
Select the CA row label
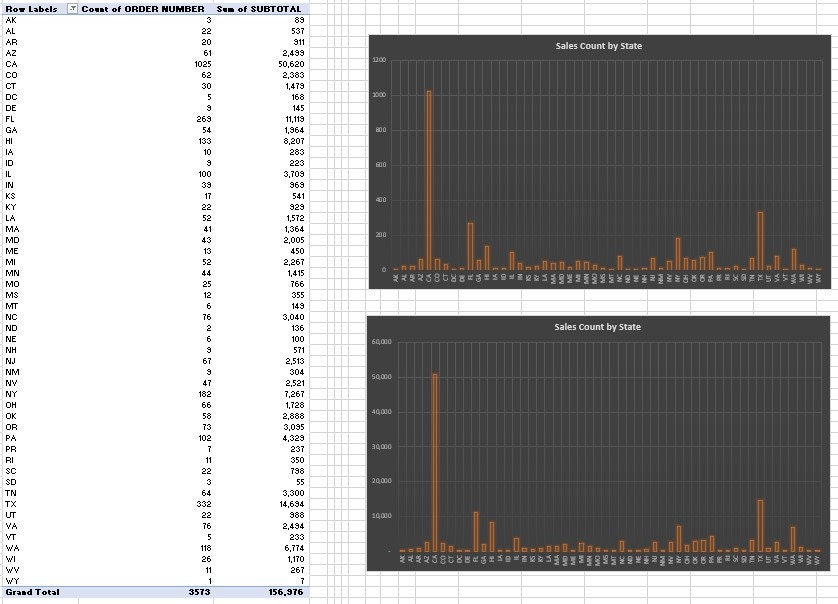[11, 64]
